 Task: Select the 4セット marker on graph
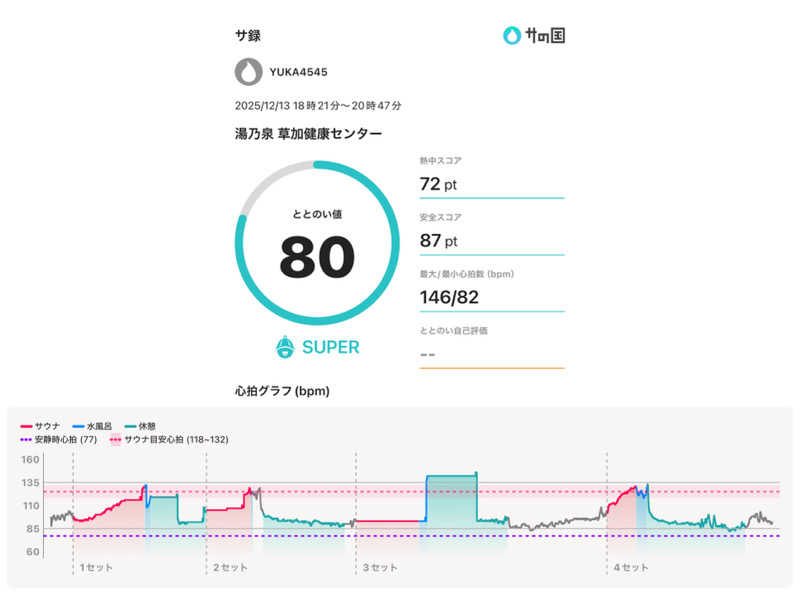pyautogui.click(x=630, y=567)
